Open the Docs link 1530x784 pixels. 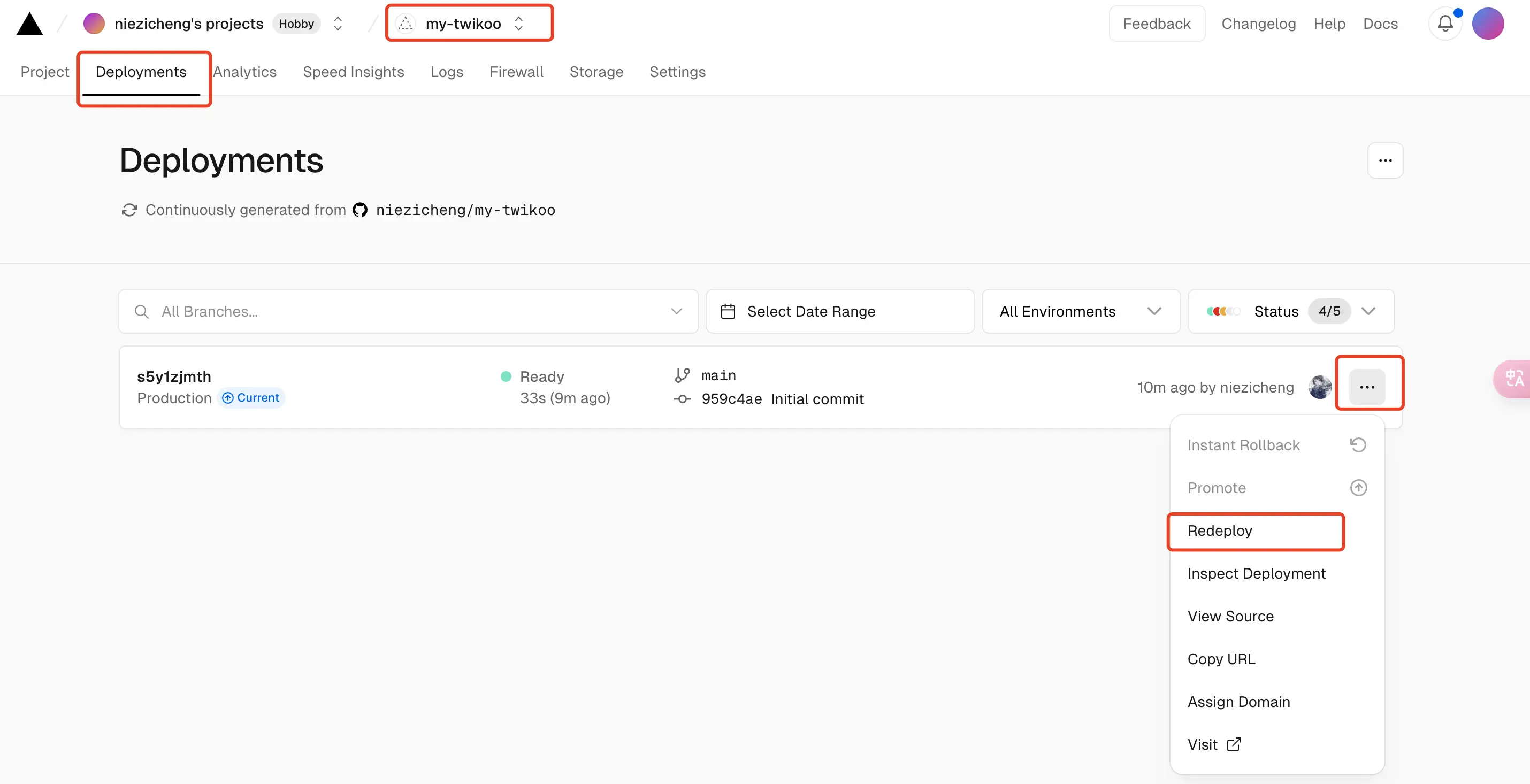1380,24
